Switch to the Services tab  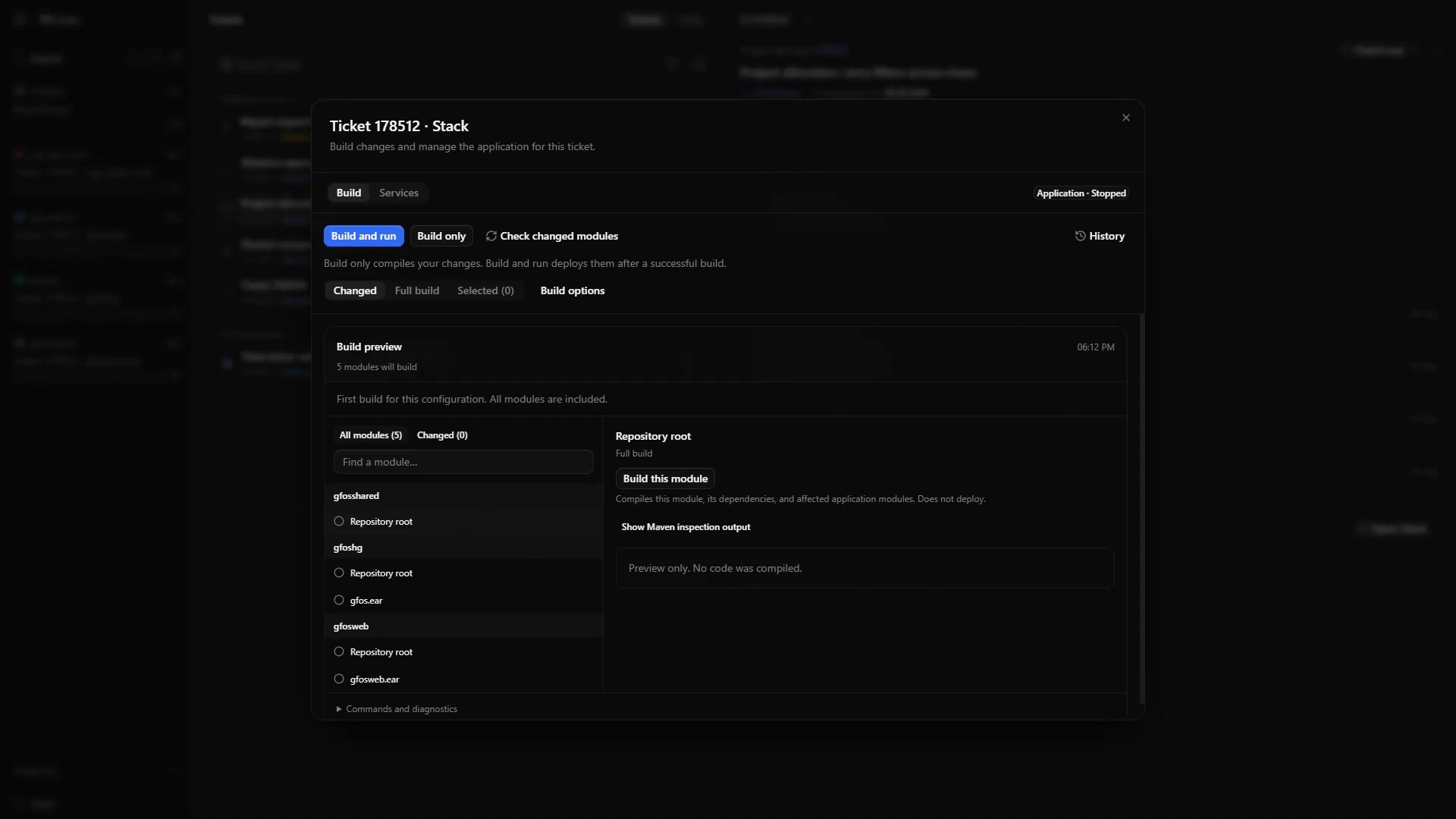pos(399,193)
